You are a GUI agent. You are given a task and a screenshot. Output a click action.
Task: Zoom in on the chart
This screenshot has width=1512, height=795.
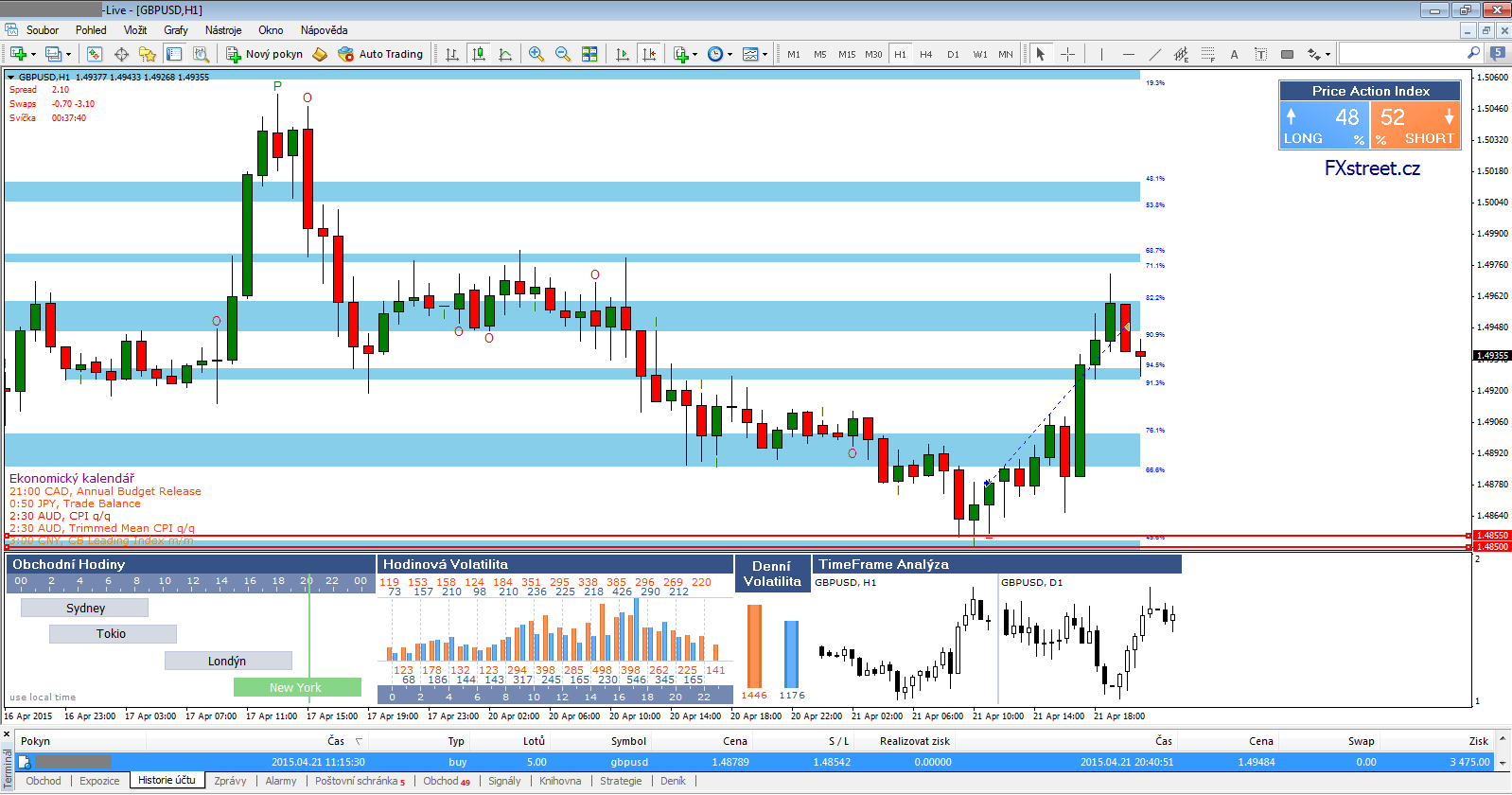(x=536, y=54)
